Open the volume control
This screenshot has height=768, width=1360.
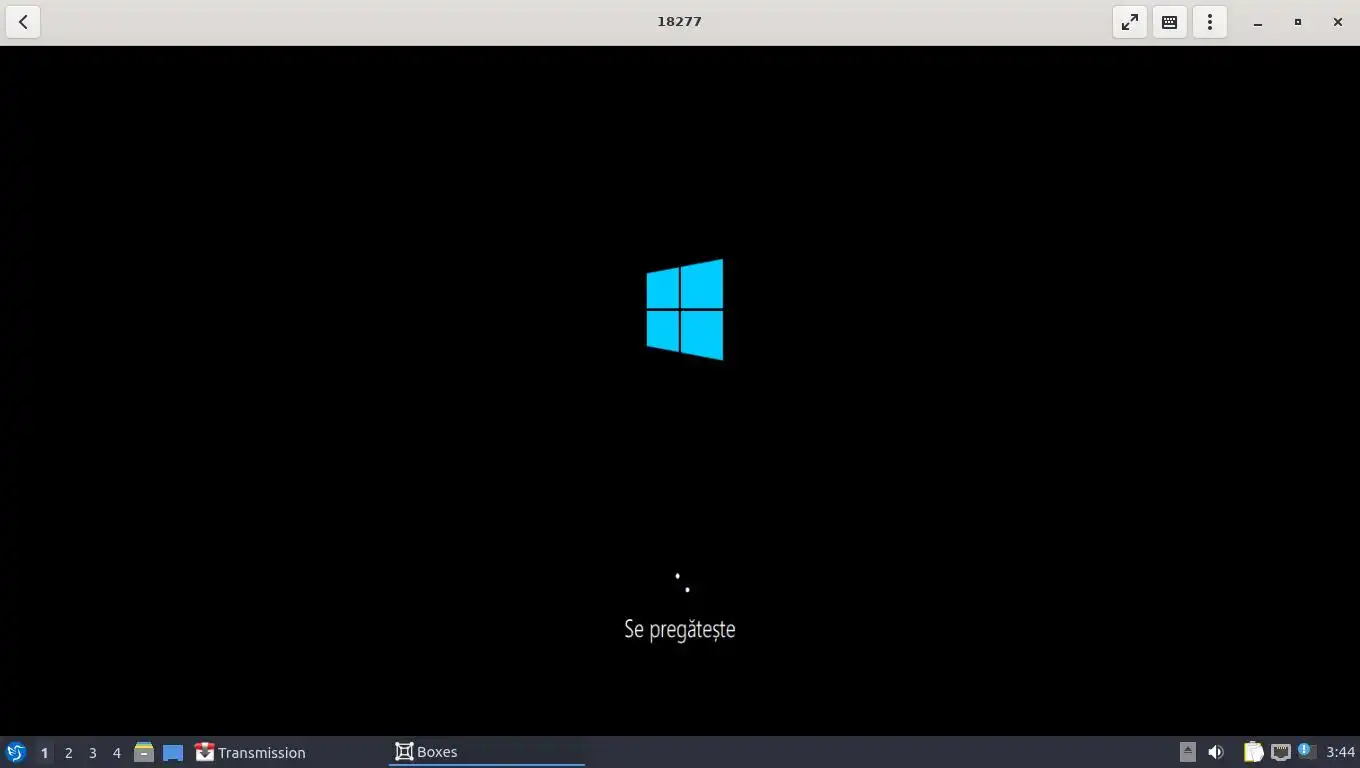(x=1216, y=752)
